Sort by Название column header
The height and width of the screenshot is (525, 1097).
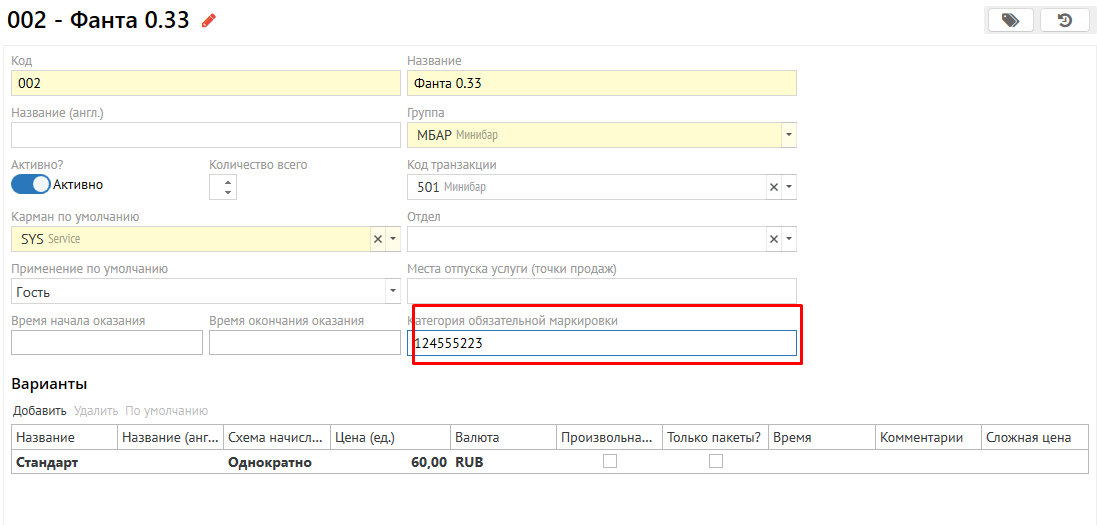click(x=65, y=438)
